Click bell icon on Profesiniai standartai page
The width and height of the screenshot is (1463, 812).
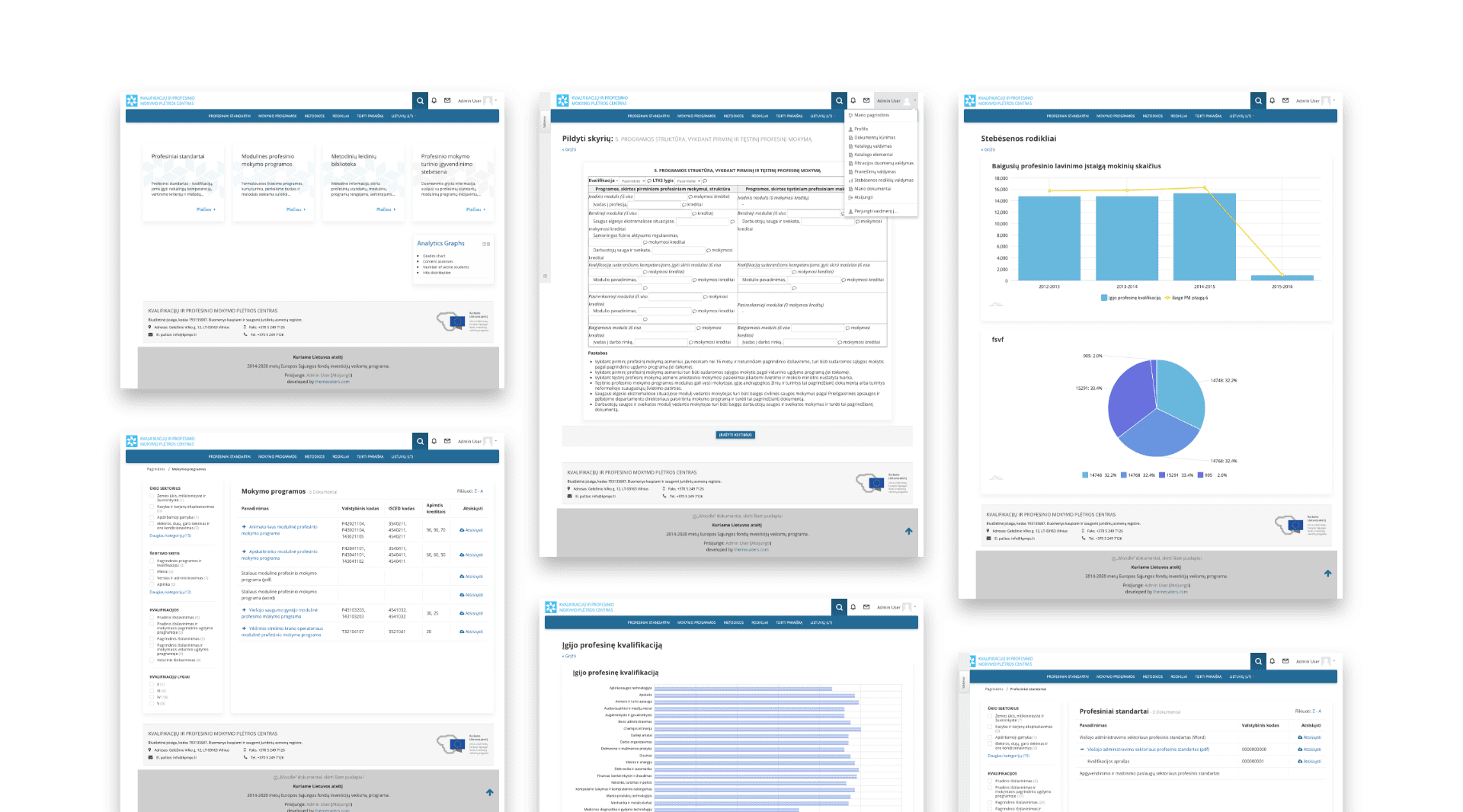pos(1273,661)
